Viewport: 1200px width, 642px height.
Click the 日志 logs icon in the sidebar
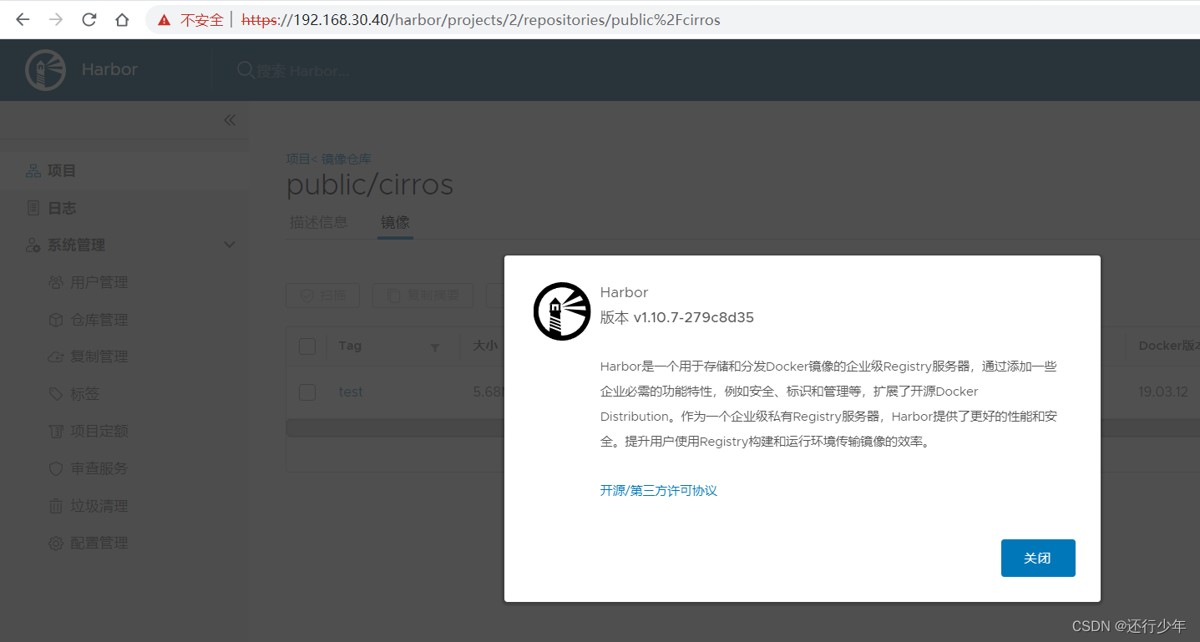(33, 208)
